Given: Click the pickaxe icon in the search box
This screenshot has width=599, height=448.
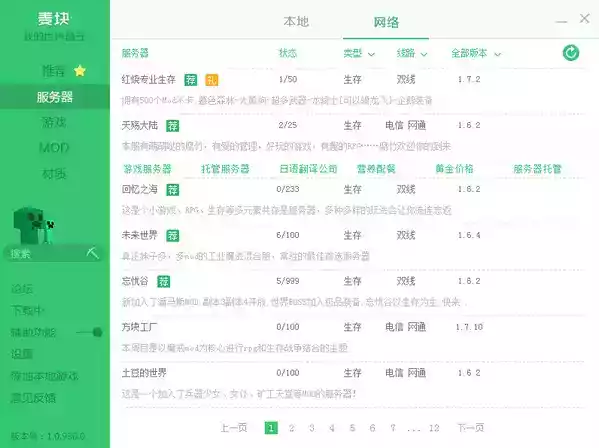Looking at the screenshot, I should point(92,253).
